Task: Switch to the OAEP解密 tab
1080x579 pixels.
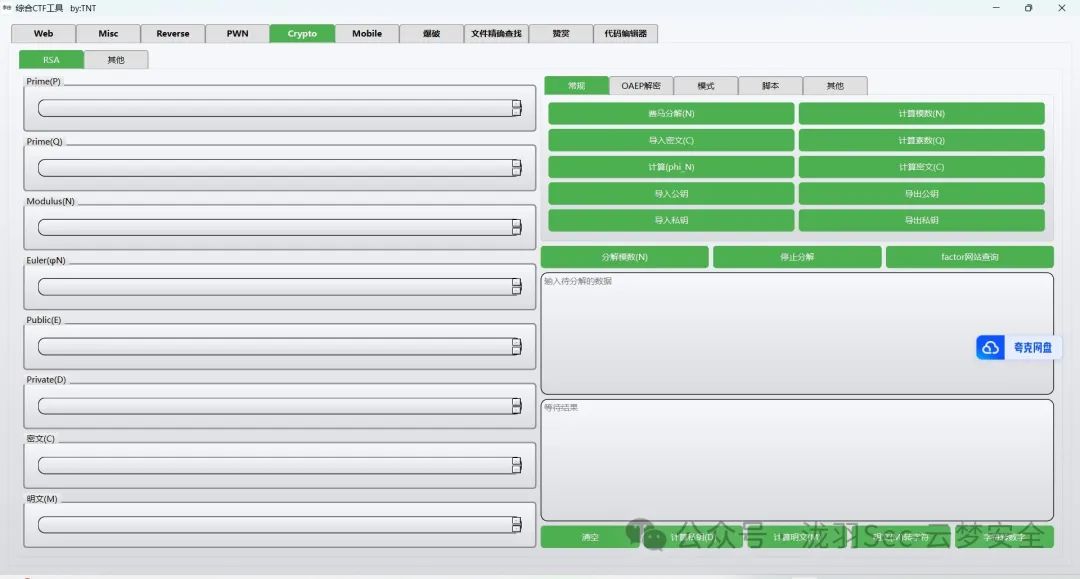Action: point(641,85)
